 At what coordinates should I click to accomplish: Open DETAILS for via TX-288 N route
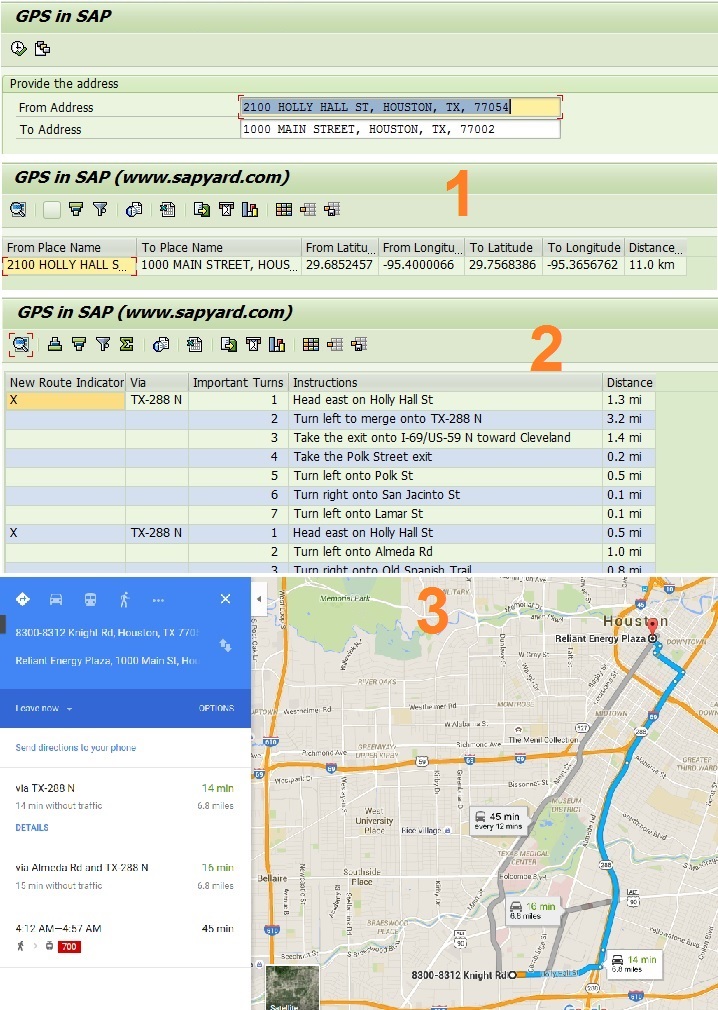(x=32, y=828)
